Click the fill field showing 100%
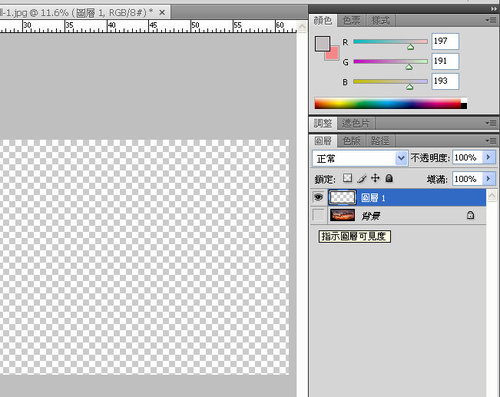 467,179
